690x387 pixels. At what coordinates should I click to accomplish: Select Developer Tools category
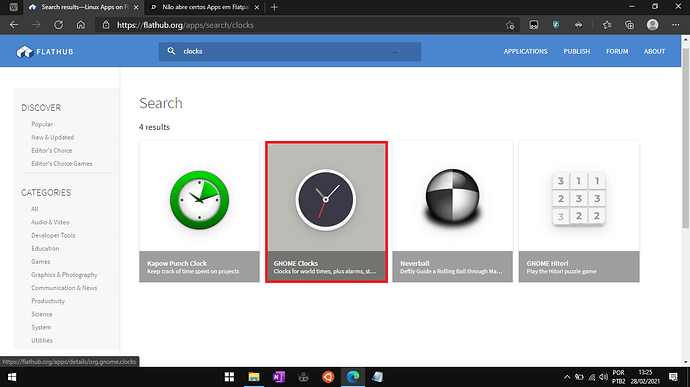click(x=53, y=236)
